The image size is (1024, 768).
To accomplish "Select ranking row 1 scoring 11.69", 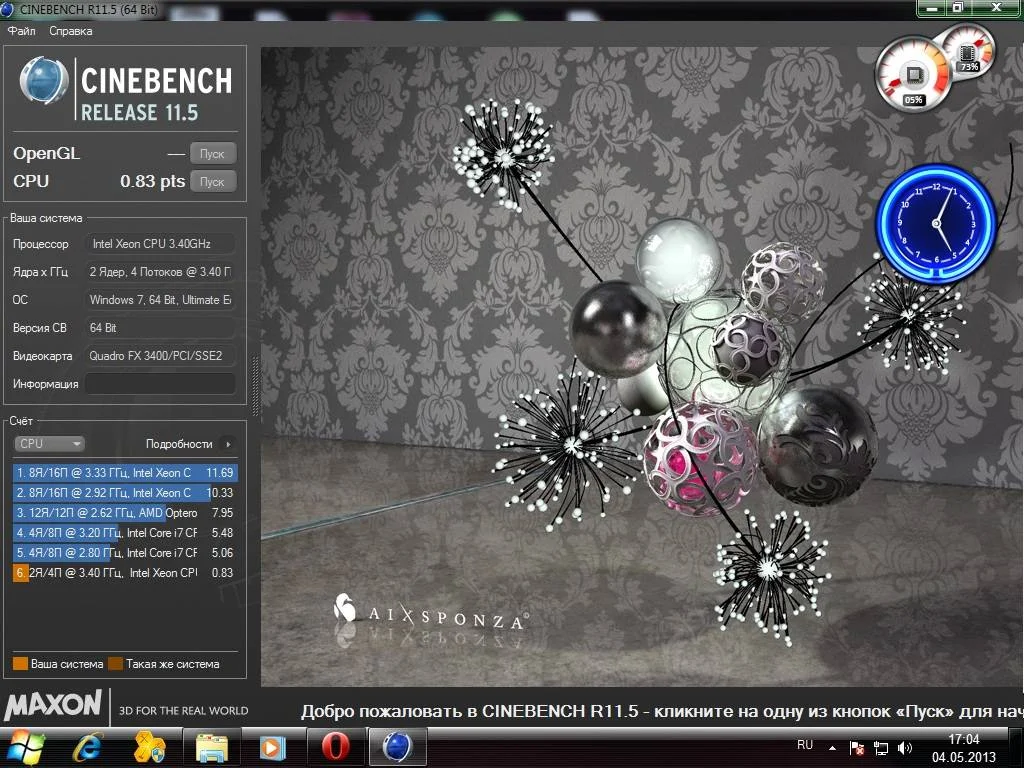I will tap(125, 473).
